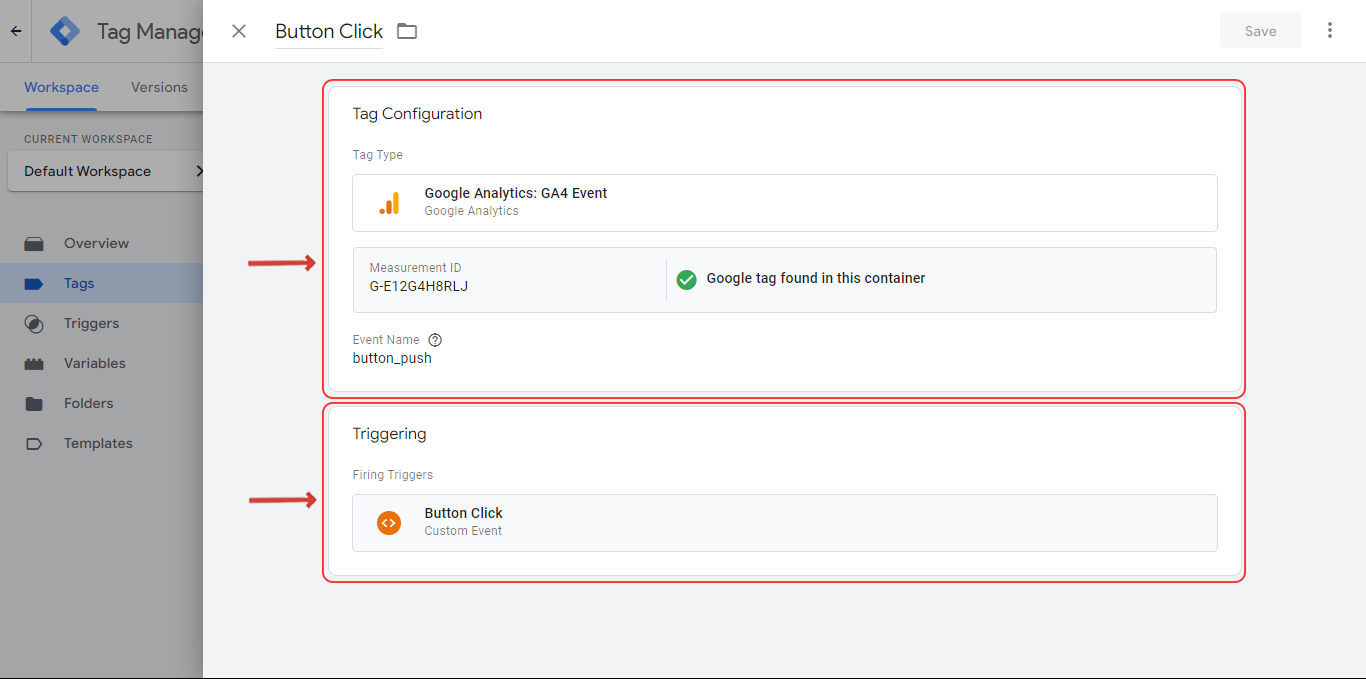Click the Triggering heading

coord(390,434)
